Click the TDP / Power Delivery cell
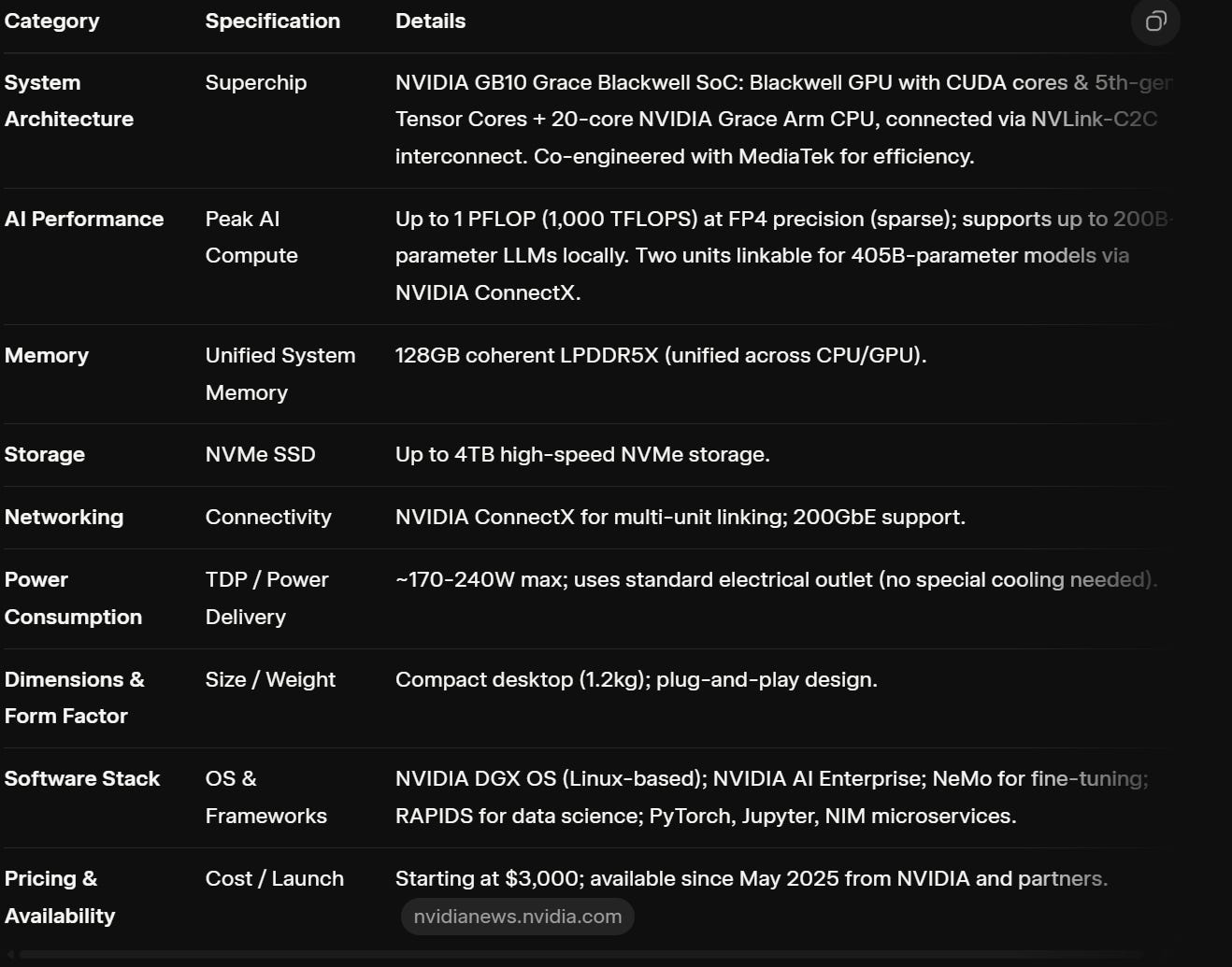The width and height of the screenshot is (1232, 967). [x=267, y=598]
